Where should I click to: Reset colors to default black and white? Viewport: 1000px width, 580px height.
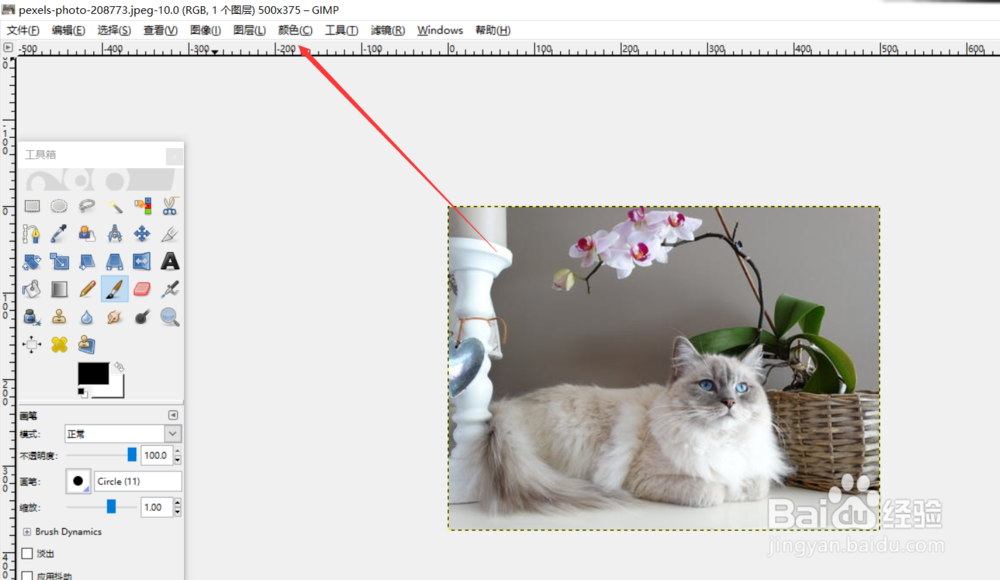point(82,392)
